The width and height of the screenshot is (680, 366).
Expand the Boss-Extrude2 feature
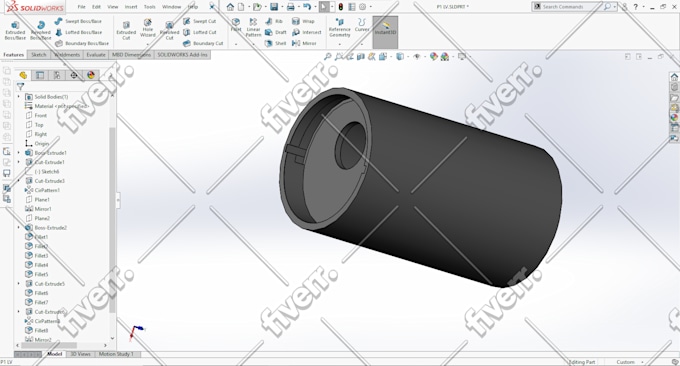pyautogui.click(x=19, y=228)
